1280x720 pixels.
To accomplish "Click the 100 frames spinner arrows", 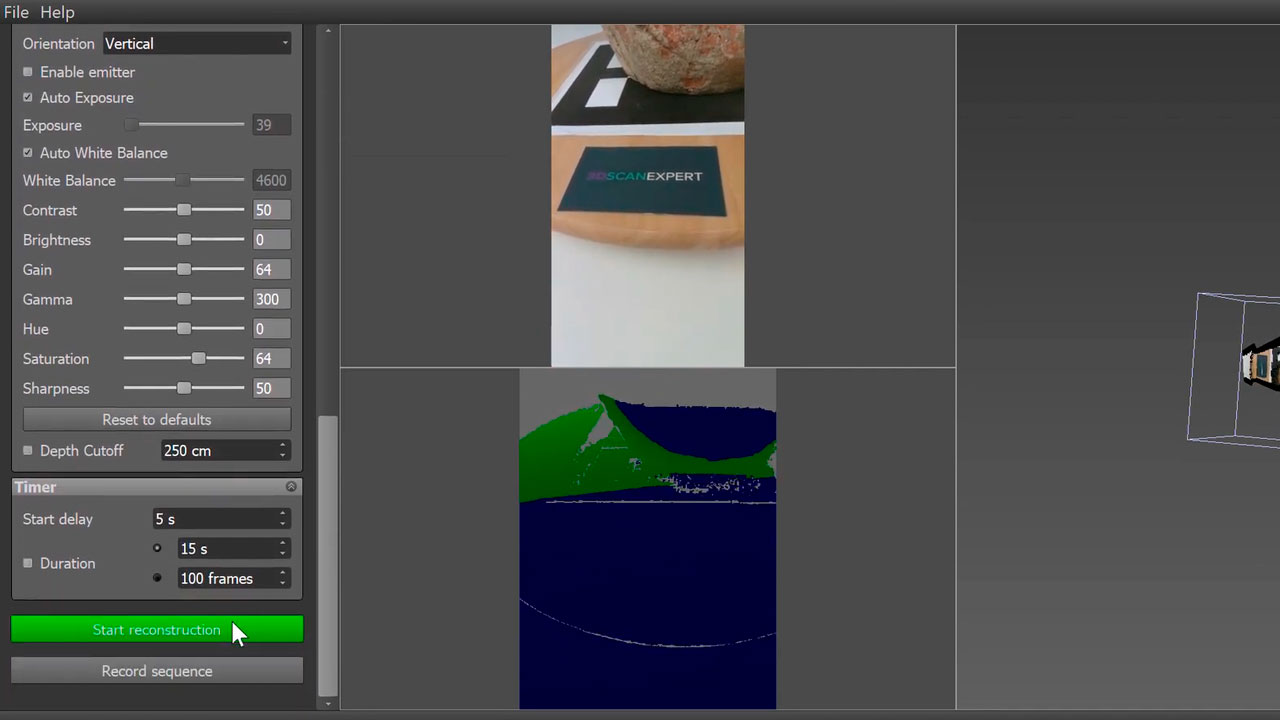I will tap(283, 579).
